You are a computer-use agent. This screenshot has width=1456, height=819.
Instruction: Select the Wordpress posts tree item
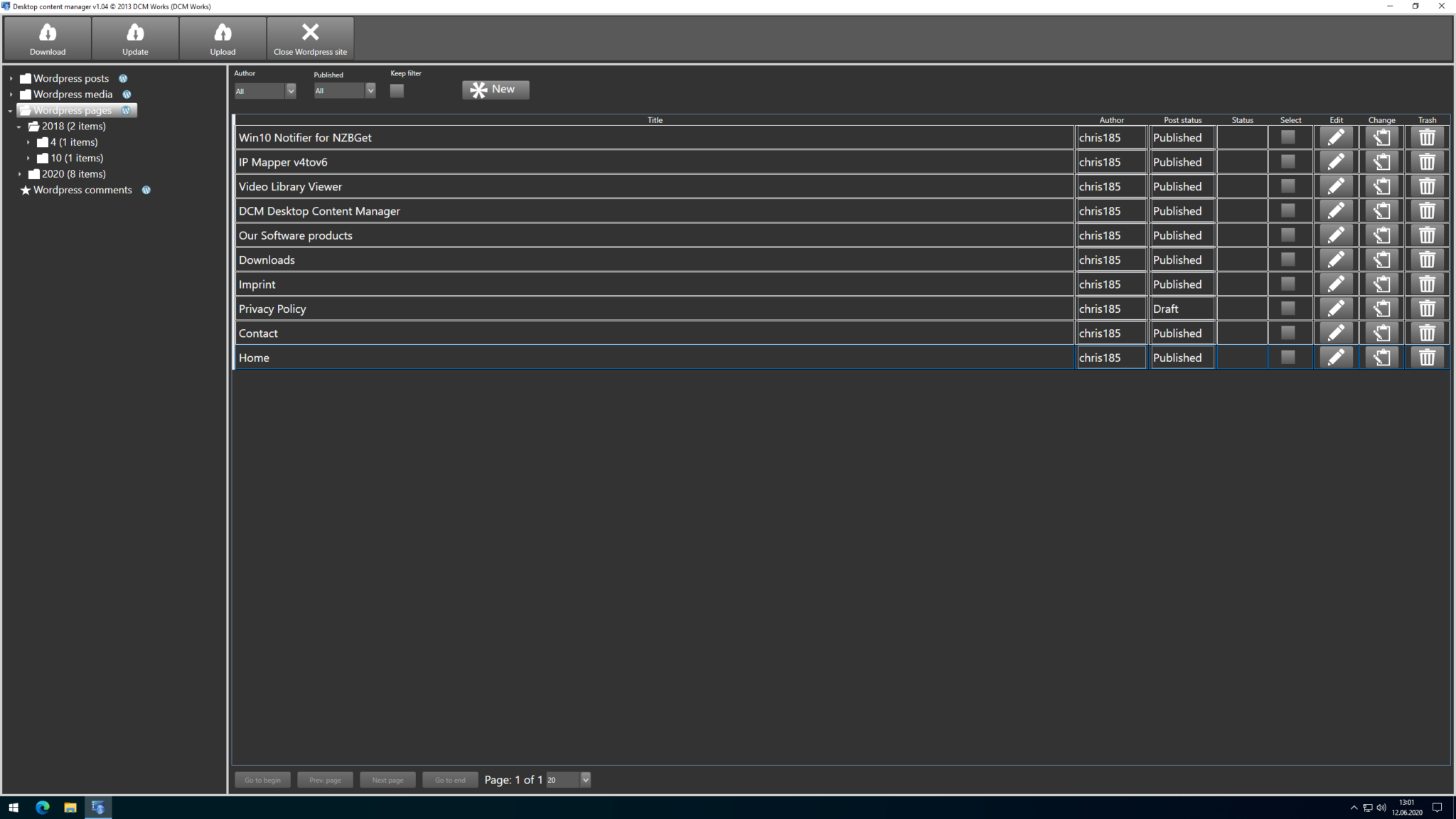pos(71,78)
